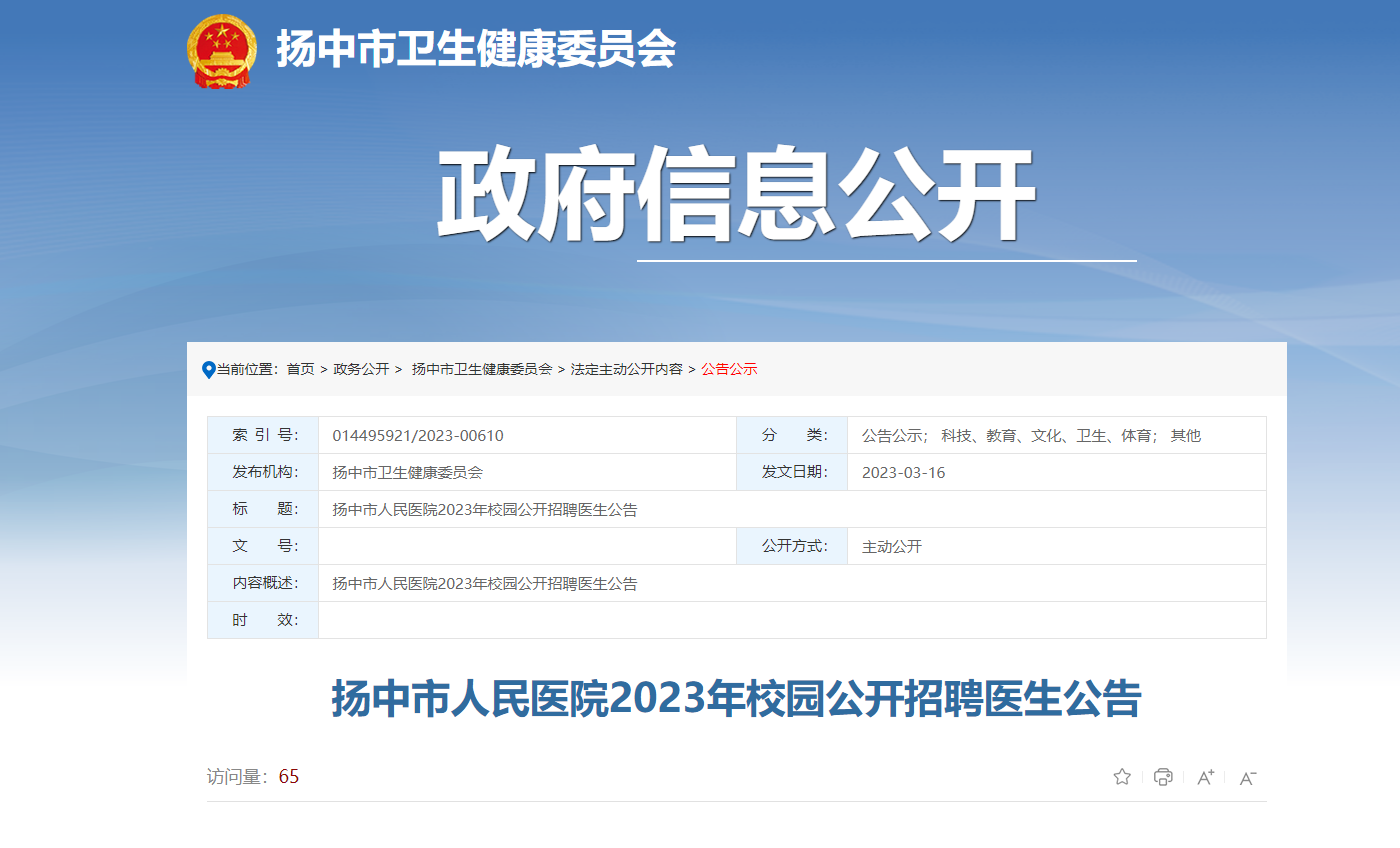This screenshot has height=848, width=1400.
Task: Click the 发布机构 value in the info table
Action: [x=407, y=473]
